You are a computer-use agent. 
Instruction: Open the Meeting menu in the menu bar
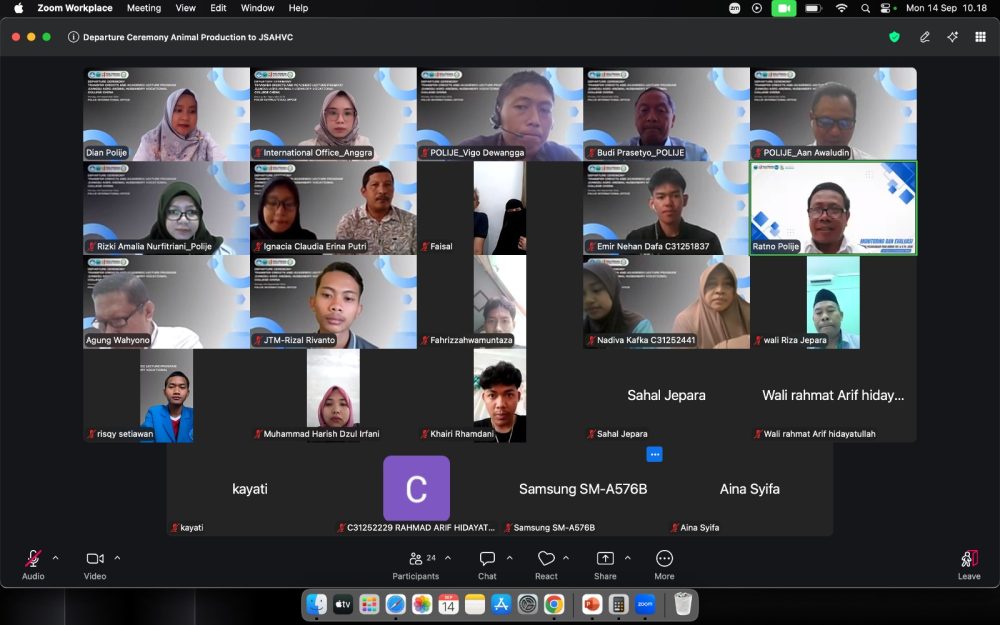coord(144,8)
